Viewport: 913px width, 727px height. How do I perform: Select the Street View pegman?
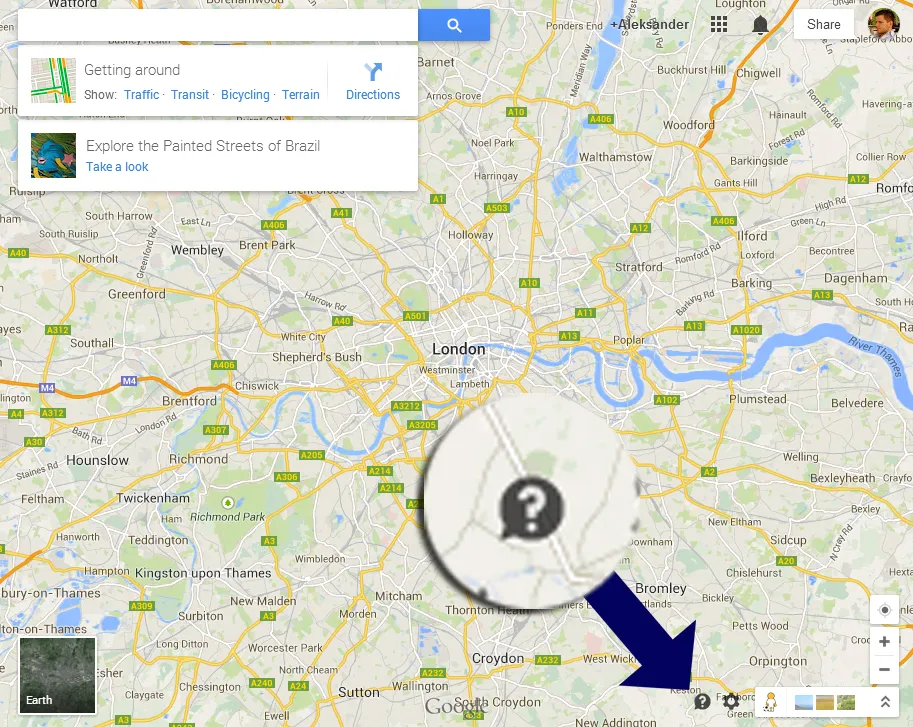[770, 702]
